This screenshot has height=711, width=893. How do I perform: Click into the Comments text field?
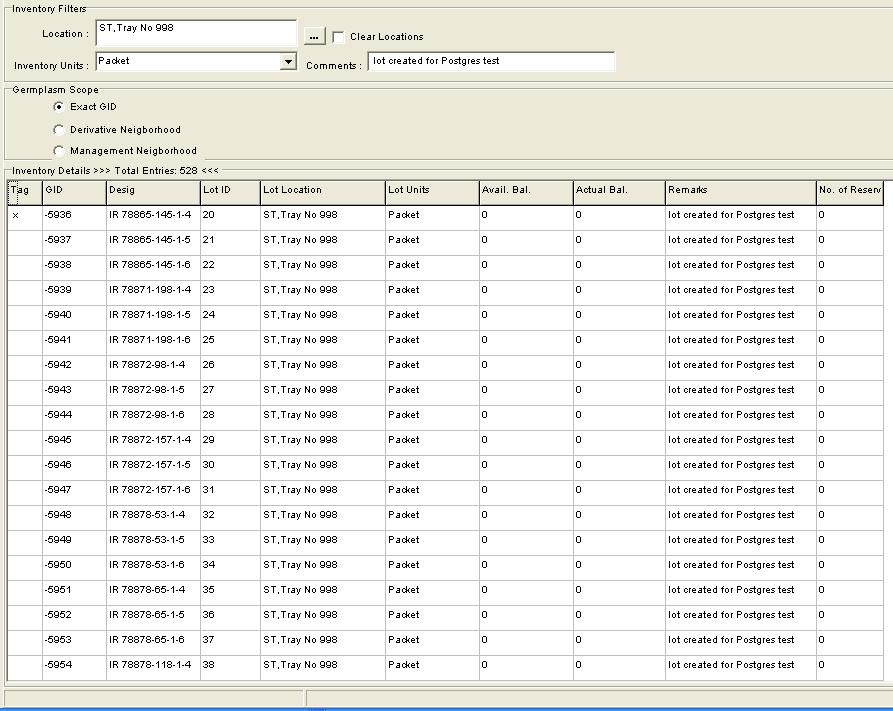click(x=491, y=61)
